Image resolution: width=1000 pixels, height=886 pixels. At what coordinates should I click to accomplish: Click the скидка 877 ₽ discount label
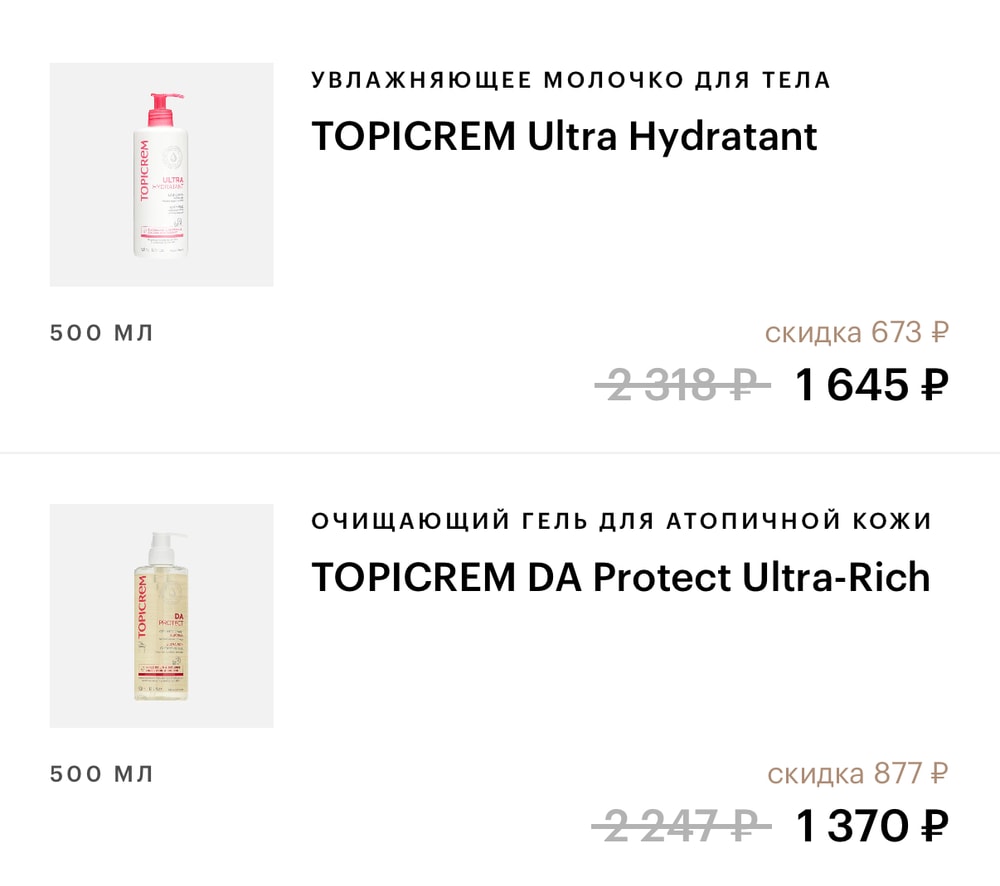point(857,773)
